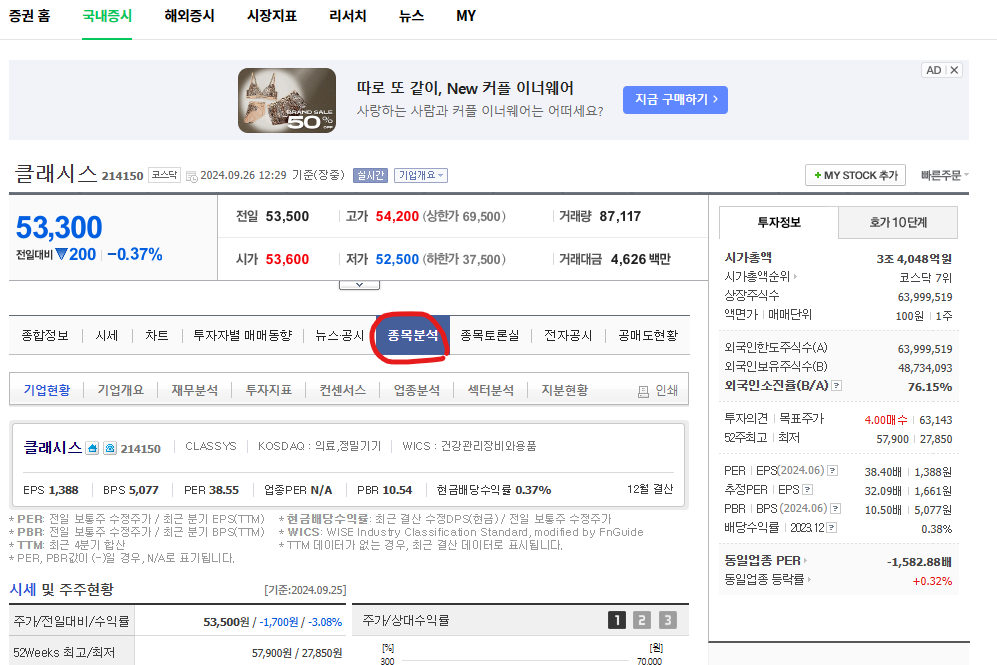Screen dimensions: 997x665
Task: Expand the 기업개요 dropdown near stock title
Action: coord(420,175)
